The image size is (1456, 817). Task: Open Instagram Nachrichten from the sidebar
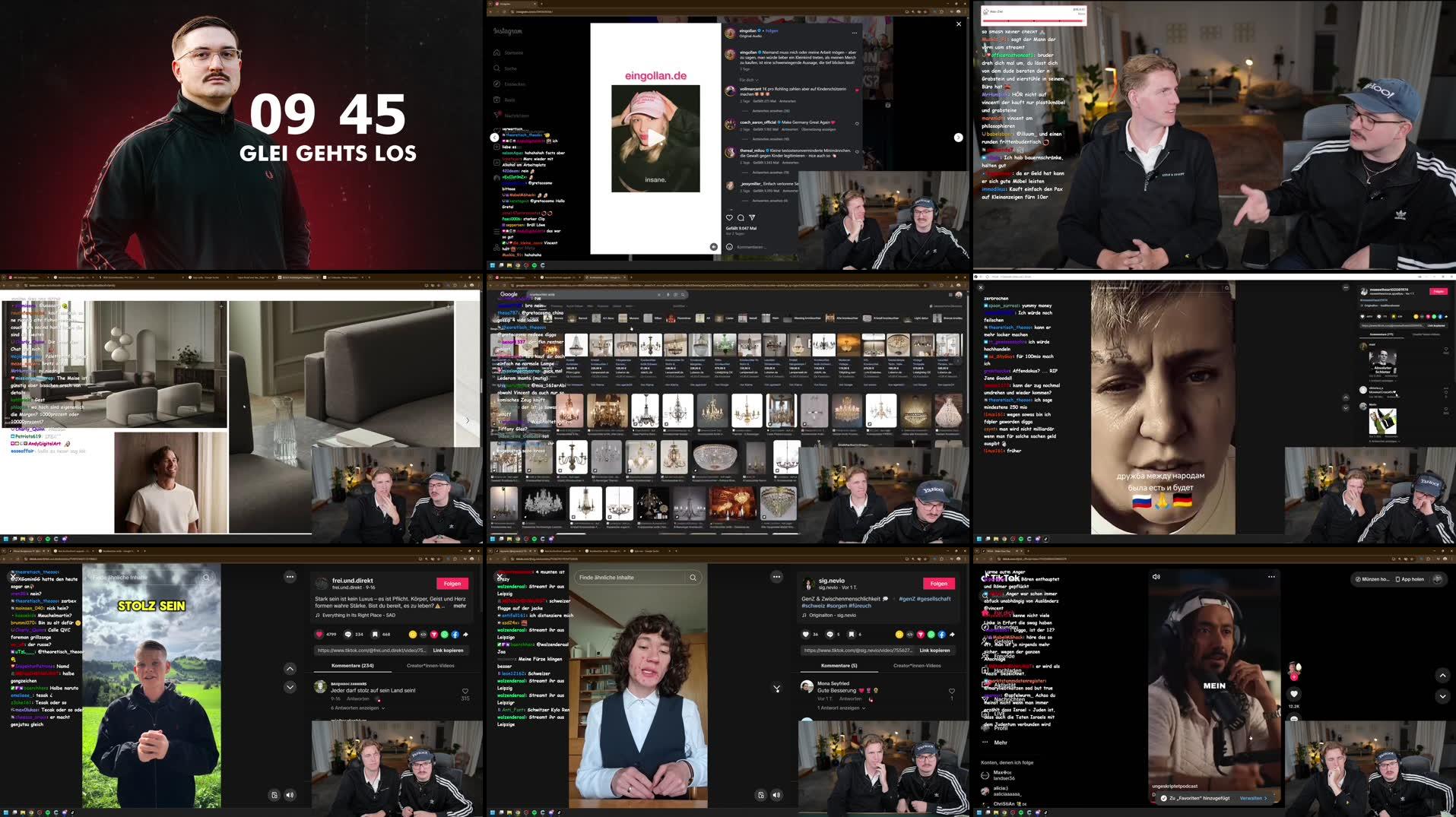click(x=496, y=116)
